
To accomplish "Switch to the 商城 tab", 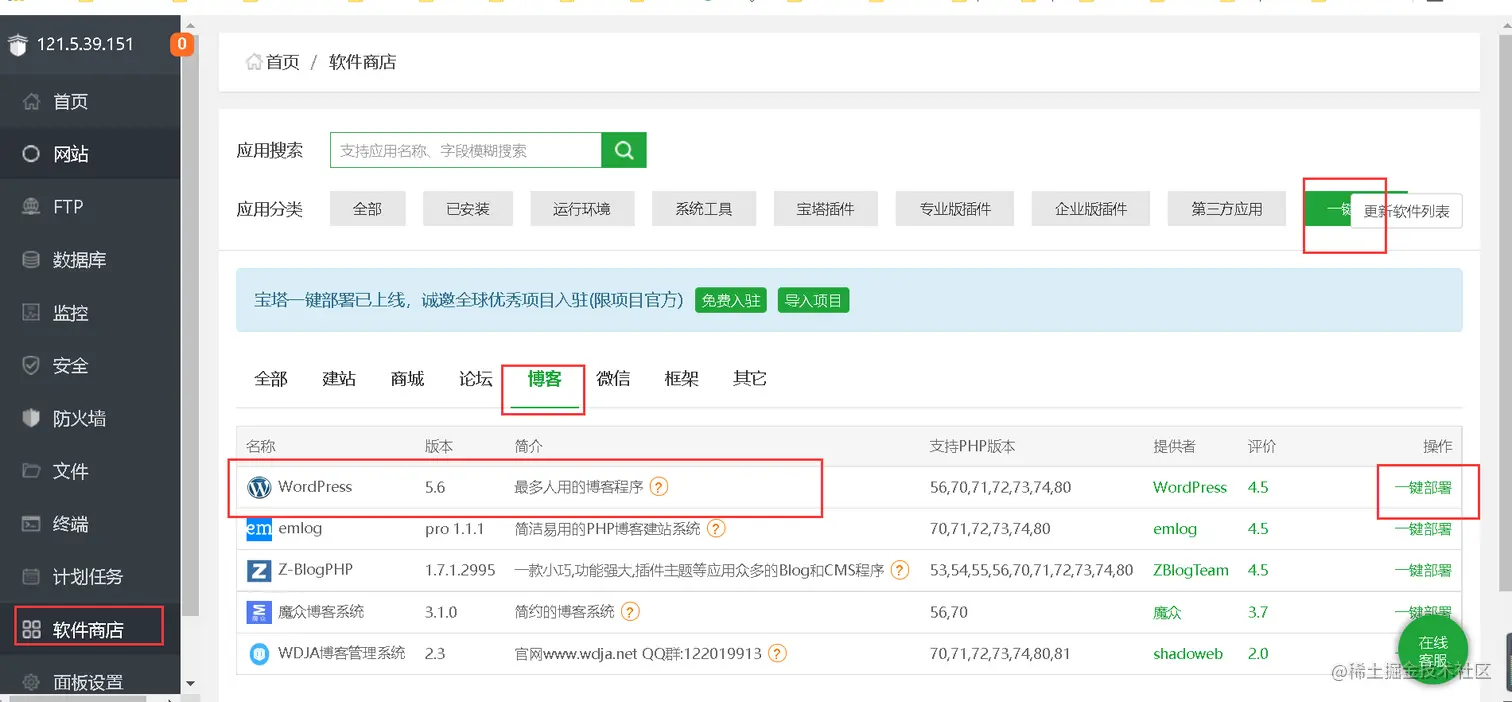I will click(x=408, y=379).
